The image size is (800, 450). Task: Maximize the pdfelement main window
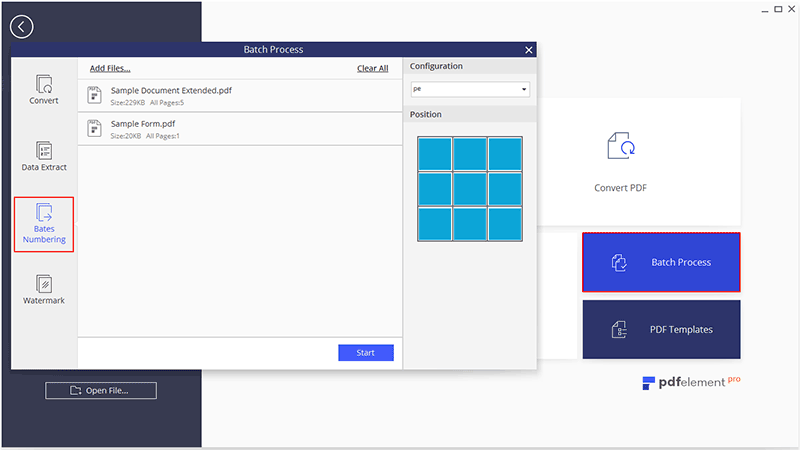pos(779,9)
